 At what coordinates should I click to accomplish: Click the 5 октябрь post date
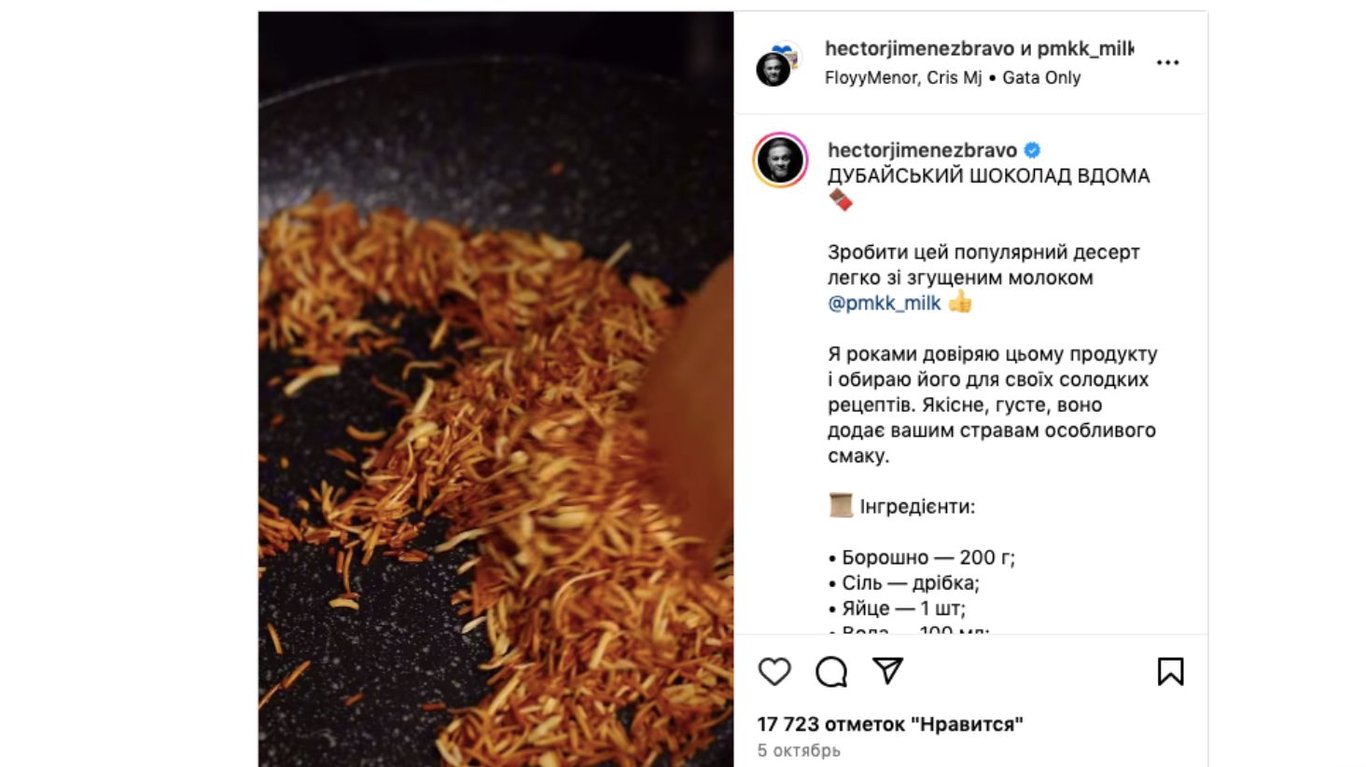coord(799,750)
